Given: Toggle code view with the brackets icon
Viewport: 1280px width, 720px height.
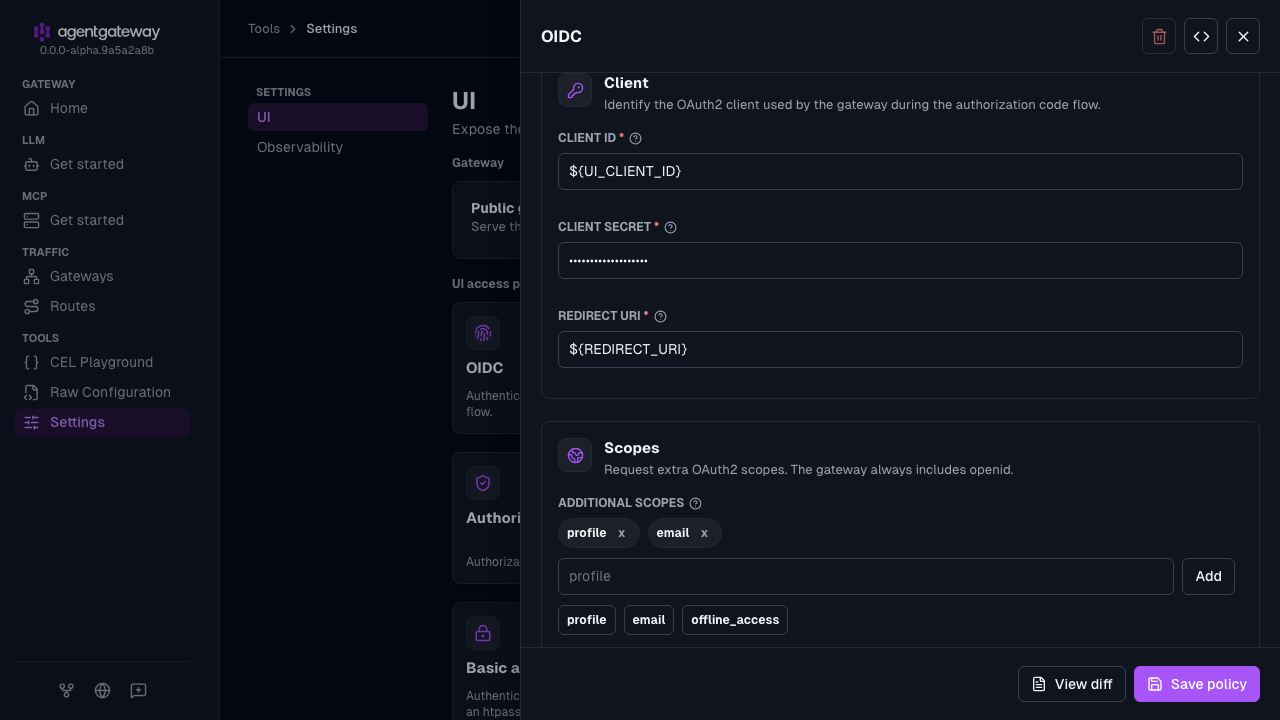Looking at the screenshot, I should (x=1201, y=36).
